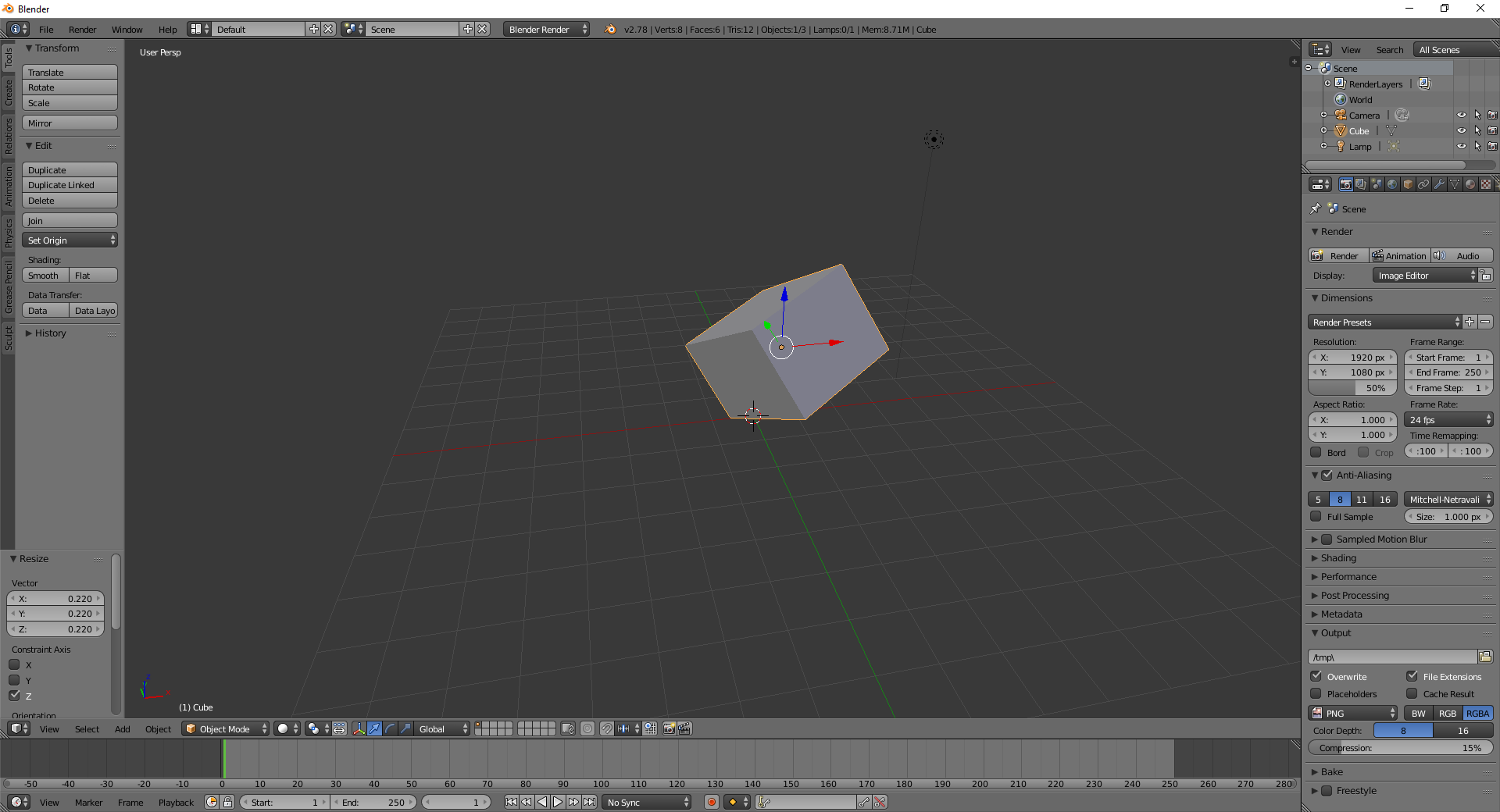The height and width of the screenshot is (812, 1500).
Task: Open the No Sync dropdown
Action: [647, 802]
